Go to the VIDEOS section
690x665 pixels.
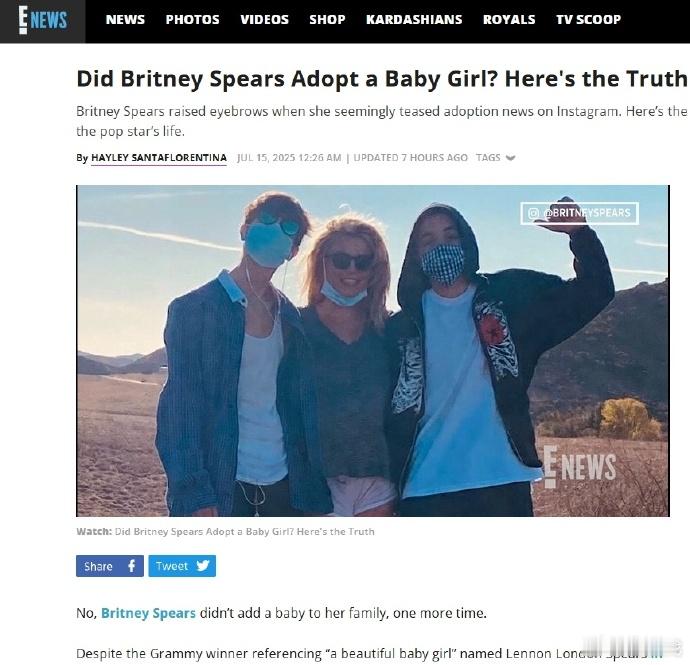(x=264, y=19)
